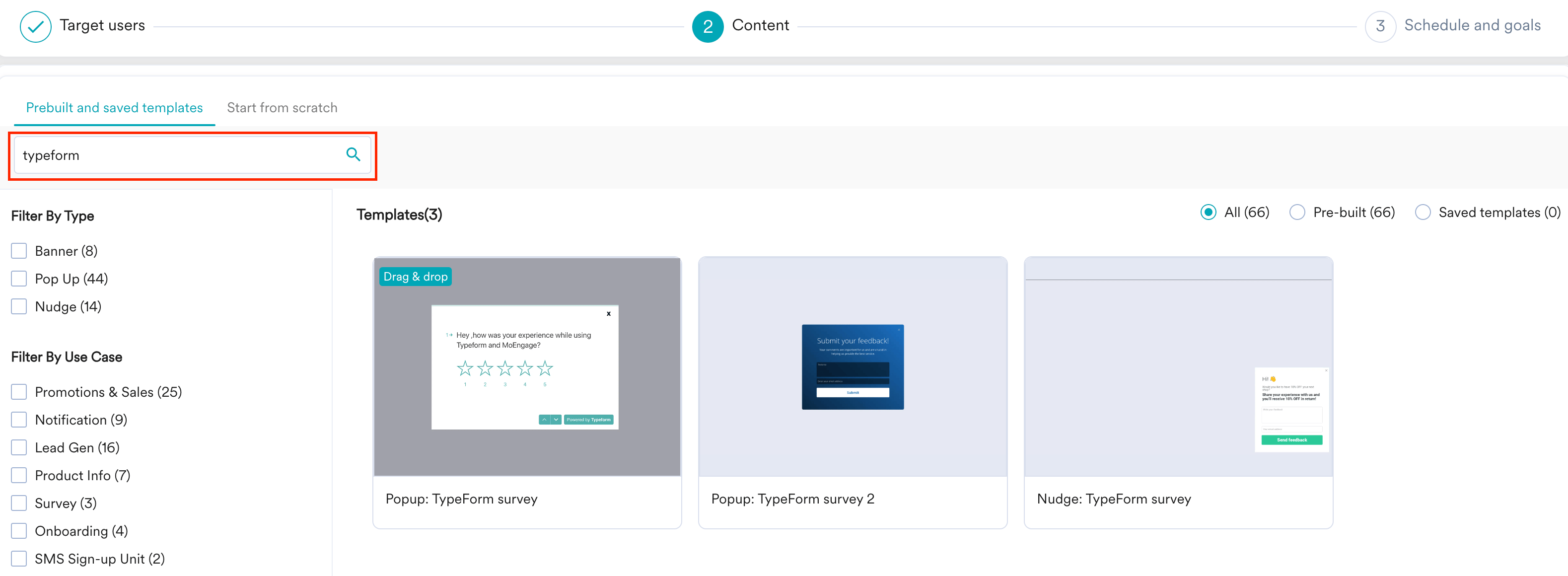This screenshot has width=1568, height=576.
Task: Open Prebuilt and saved templates tab
Action: point(114,108)
